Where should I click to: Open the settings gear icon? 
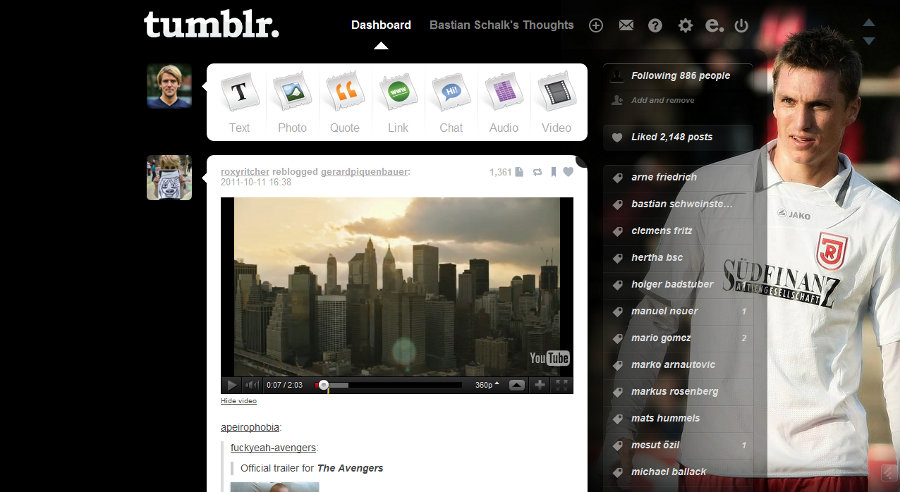tap(685, 25)
